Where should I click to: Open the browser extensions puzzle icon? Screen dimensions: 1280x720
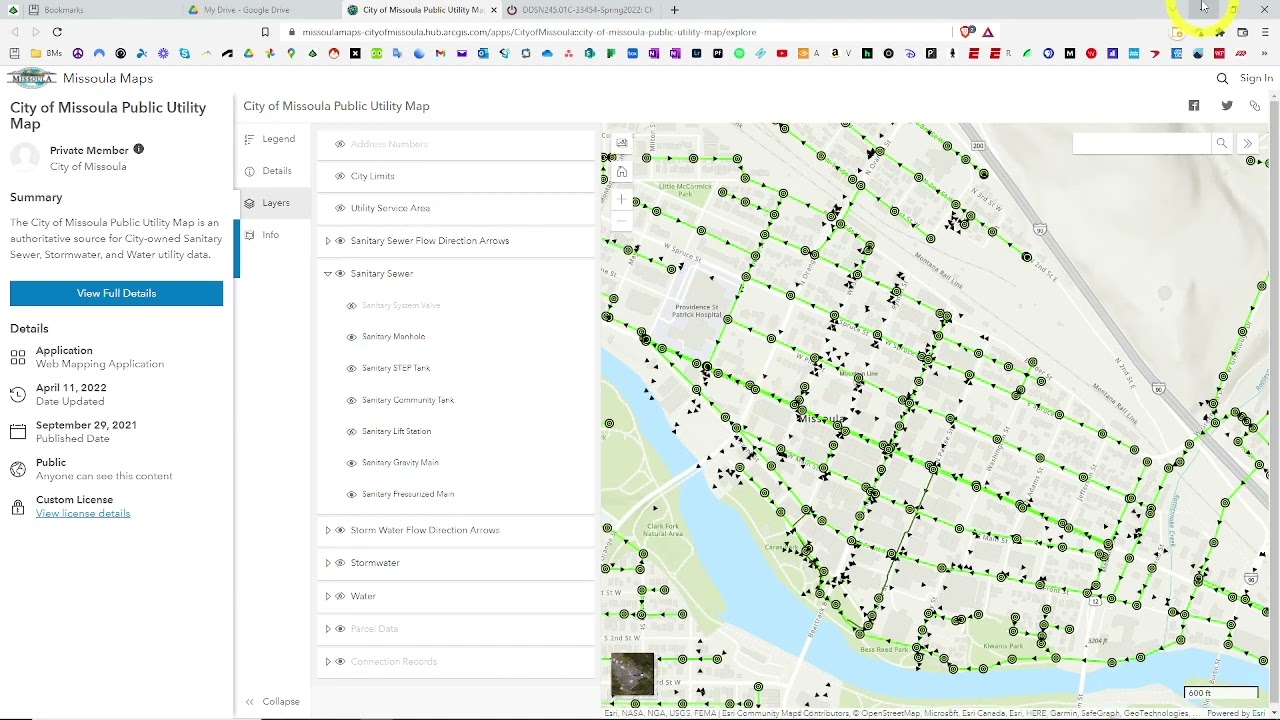[x=1220, y=32]
